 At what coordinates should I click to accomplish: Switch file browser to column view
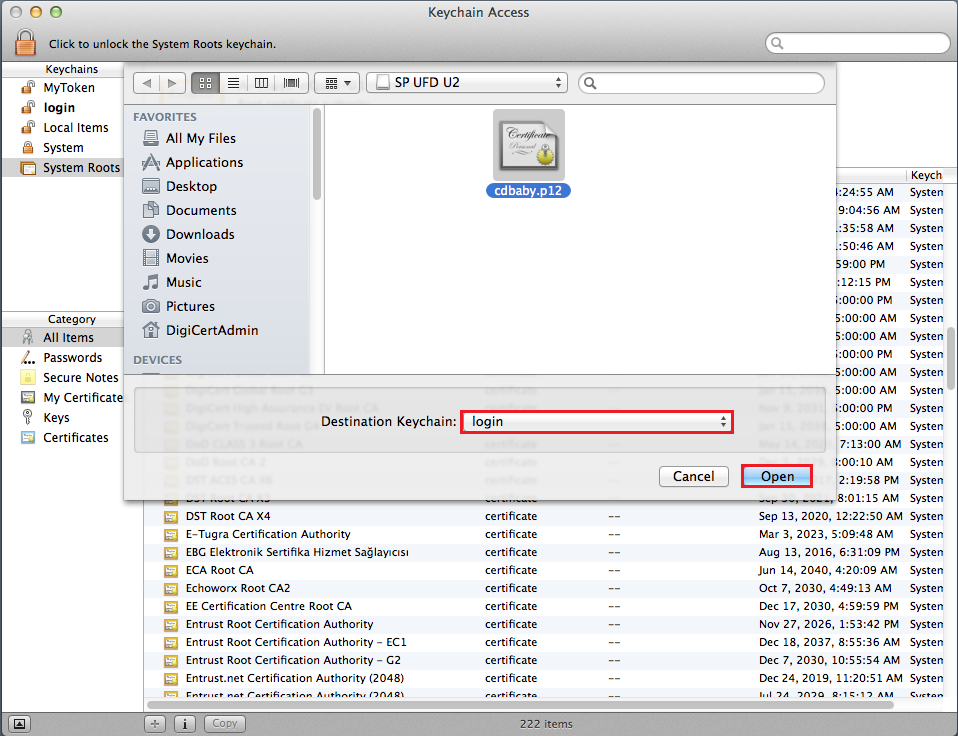point(262,83)
